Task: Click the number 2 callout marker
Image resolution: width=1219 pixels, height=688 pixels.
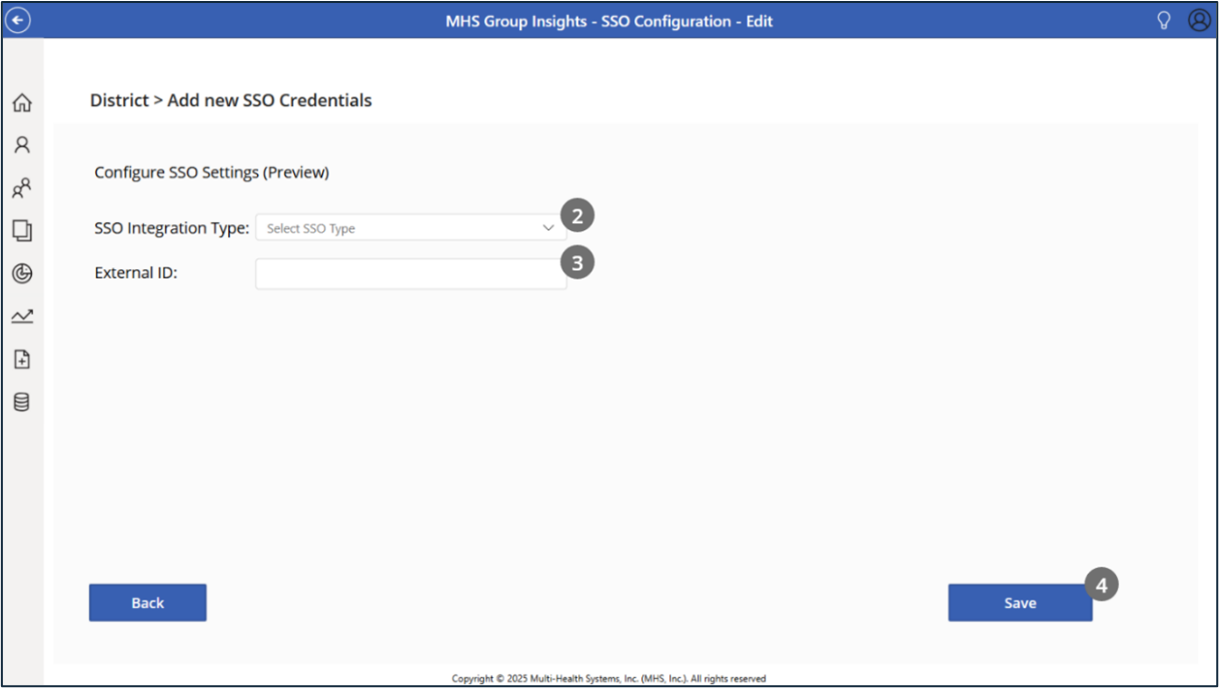Action: coord(577,215)
